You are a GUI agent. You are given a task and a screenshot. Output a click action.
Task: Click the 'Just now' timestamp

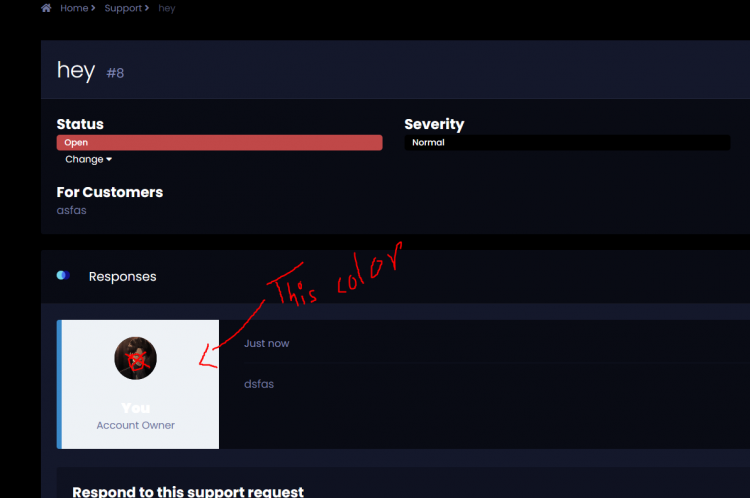(x=266, y=343)
